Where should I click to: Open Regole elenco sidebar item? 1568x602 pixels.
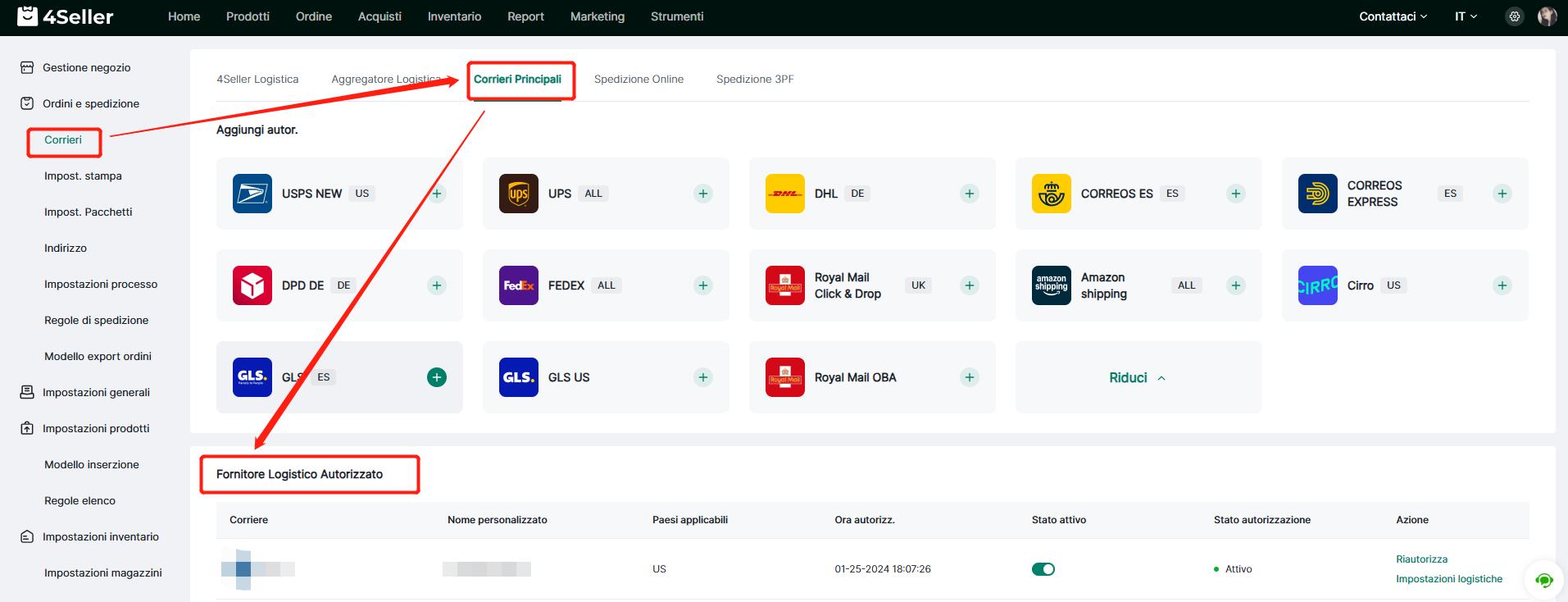[80, 500]
